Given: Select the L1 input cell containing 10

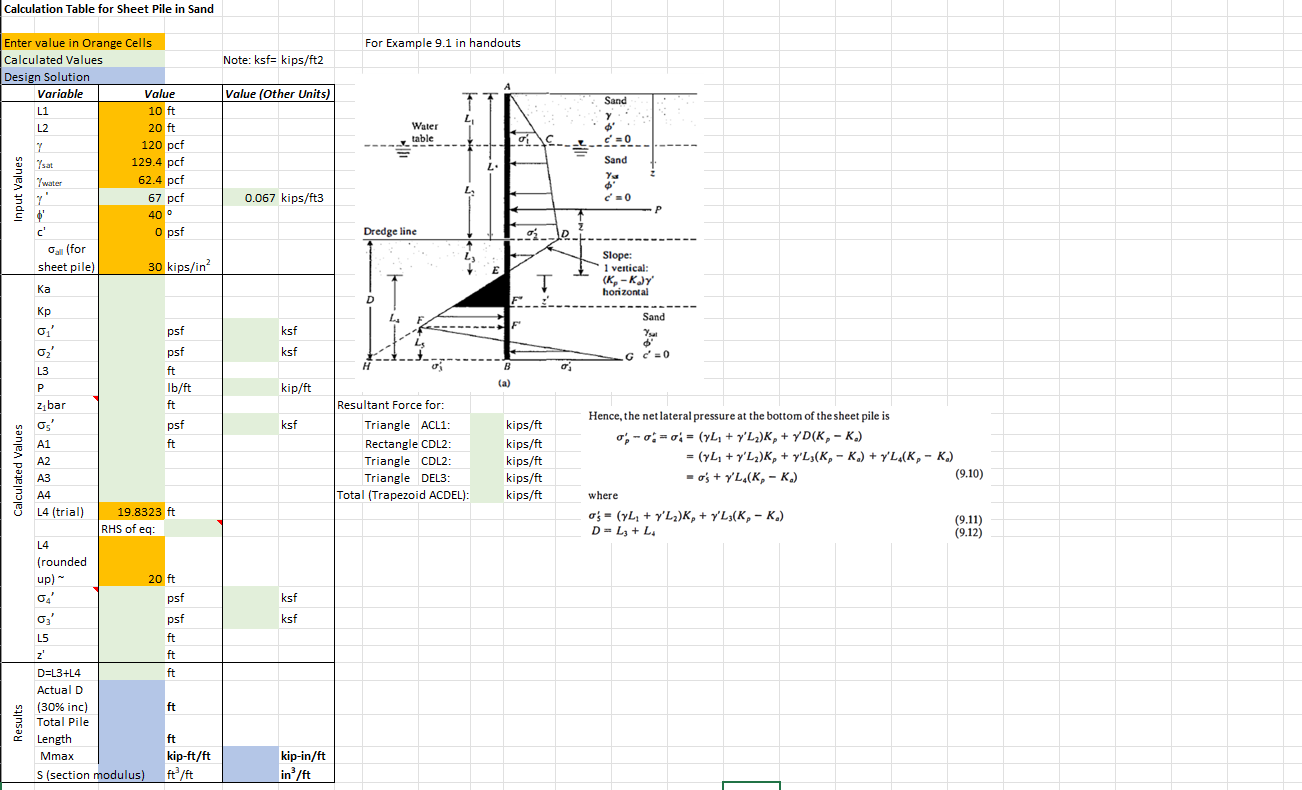Looking at the screenshot, I should click(132, 111).
